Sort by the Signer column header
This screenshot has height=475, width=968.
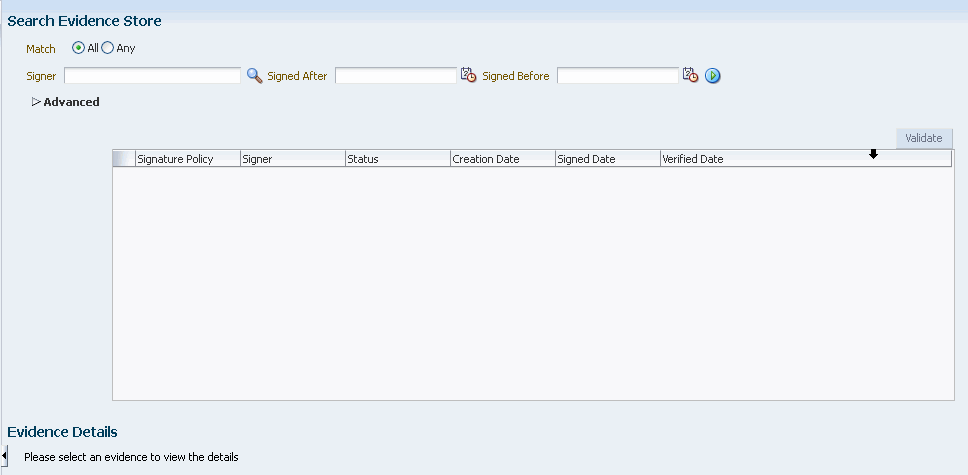coord(293,159)
